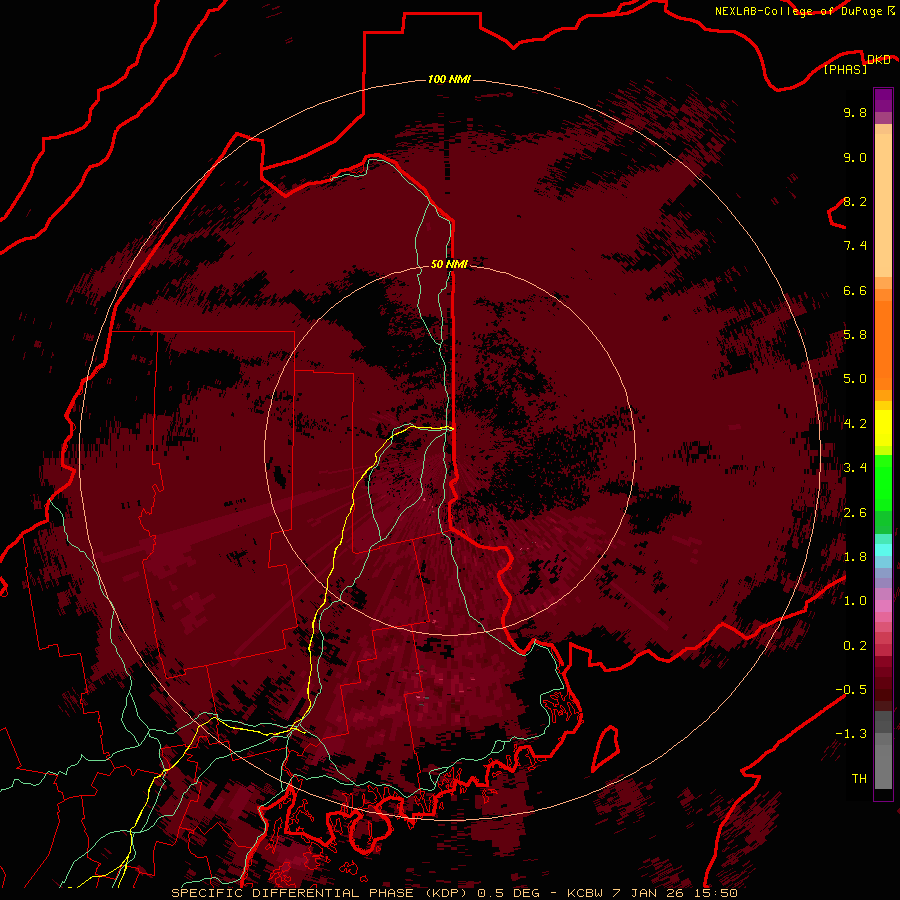Click the 50 NMI range ring label

coord(449,264)
